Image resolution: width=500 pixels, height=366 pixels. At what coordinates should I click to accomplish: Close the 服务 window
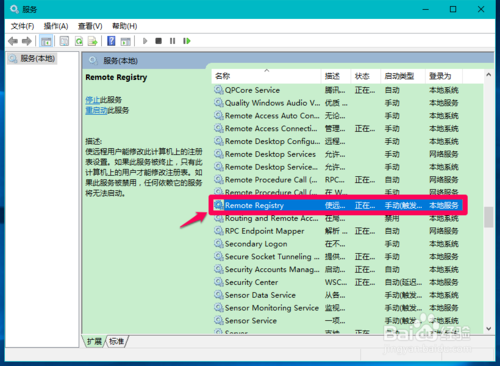coord(481,9)
